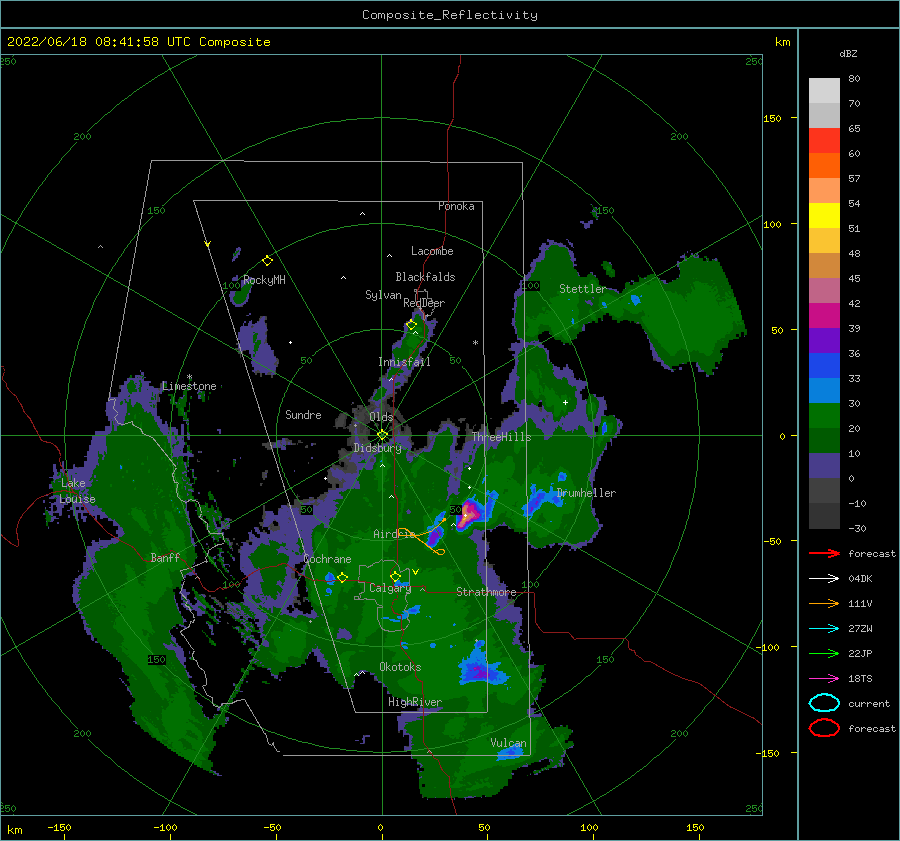The width and height of the screenshot is (900, 841).
Task: Select the Banff label
Action: [x=165, y=557]
